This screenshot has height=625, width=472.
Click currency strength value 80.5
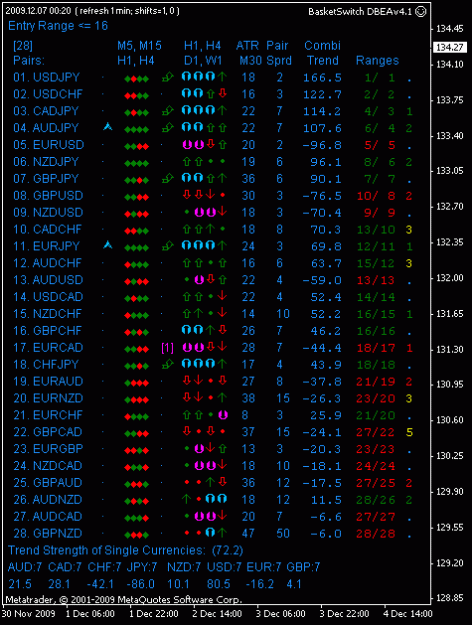tap(218, 584)
